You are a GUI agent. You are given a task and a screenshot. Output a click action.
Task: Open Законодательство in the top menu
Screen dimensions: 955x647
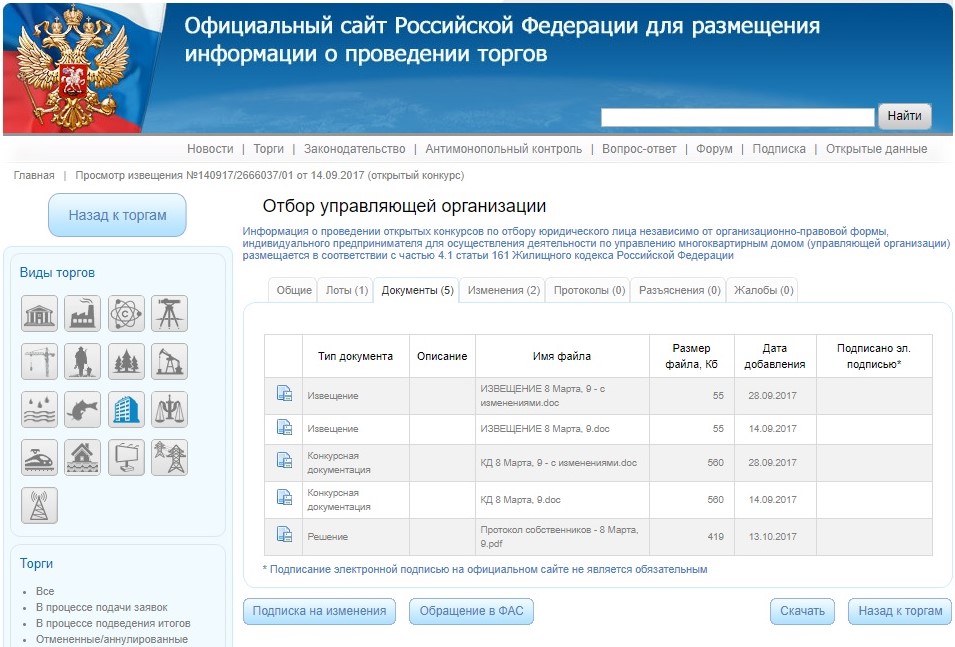tap(355, 149)
